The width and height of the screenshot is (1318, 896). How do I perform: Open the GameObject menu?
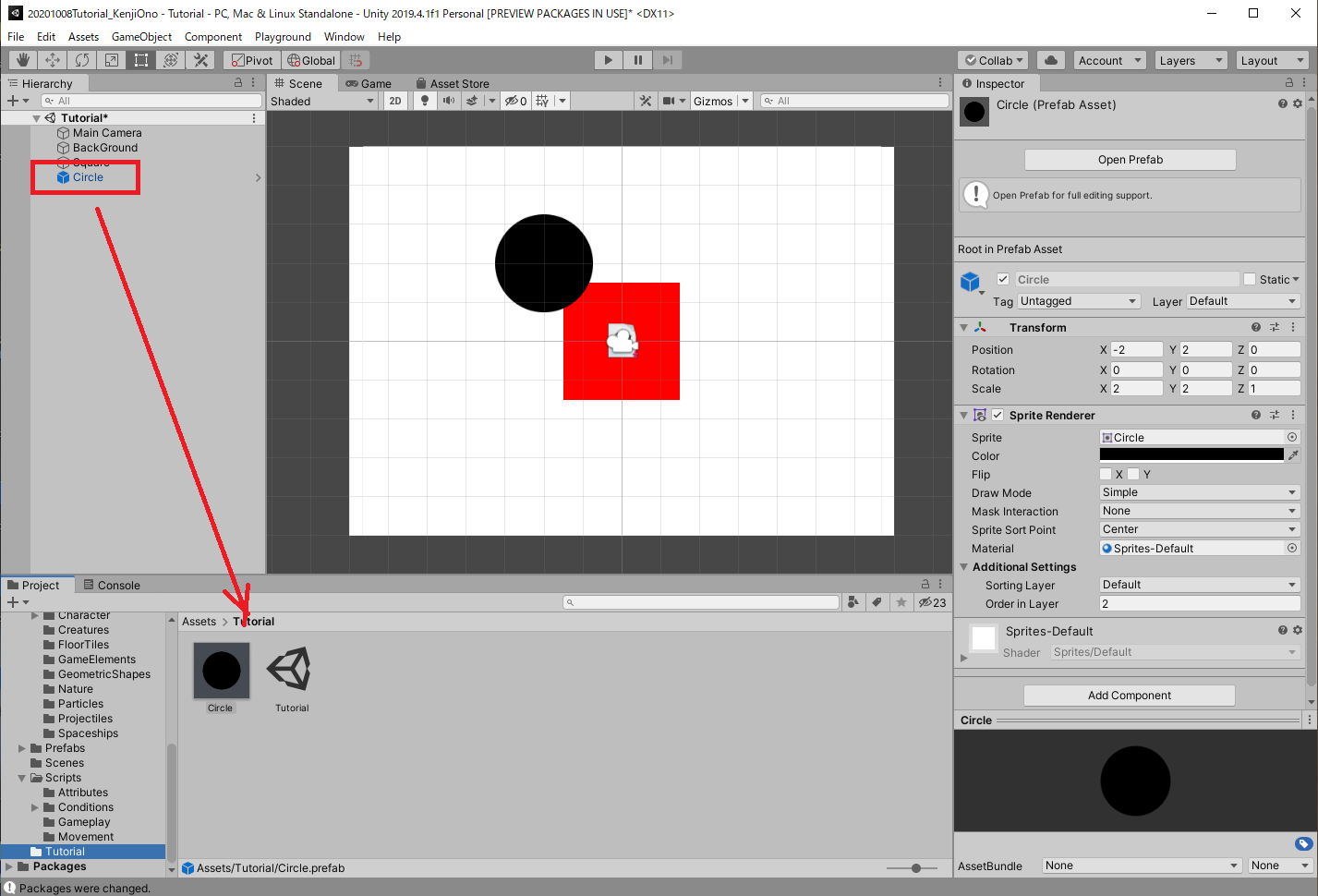tap(141, 37)
